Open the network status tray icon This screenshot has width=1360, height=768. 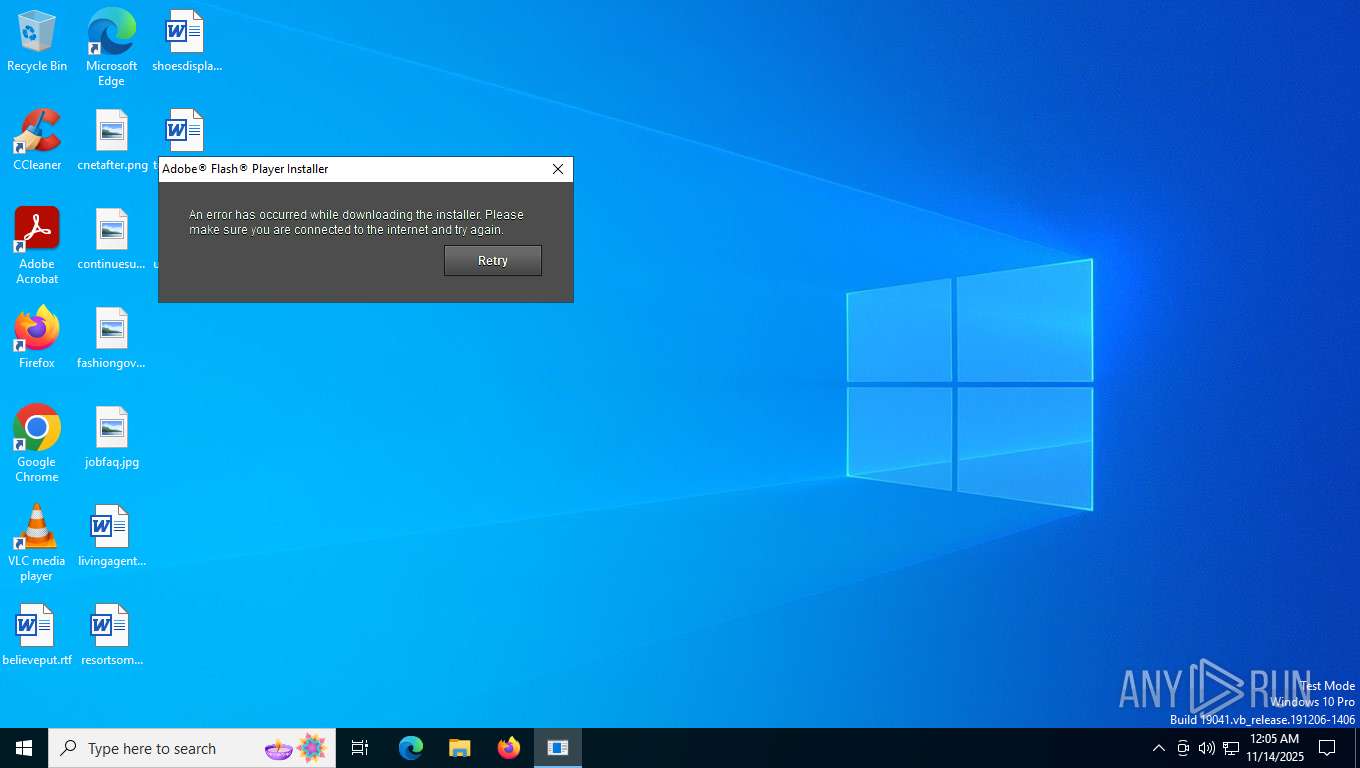1231,748
